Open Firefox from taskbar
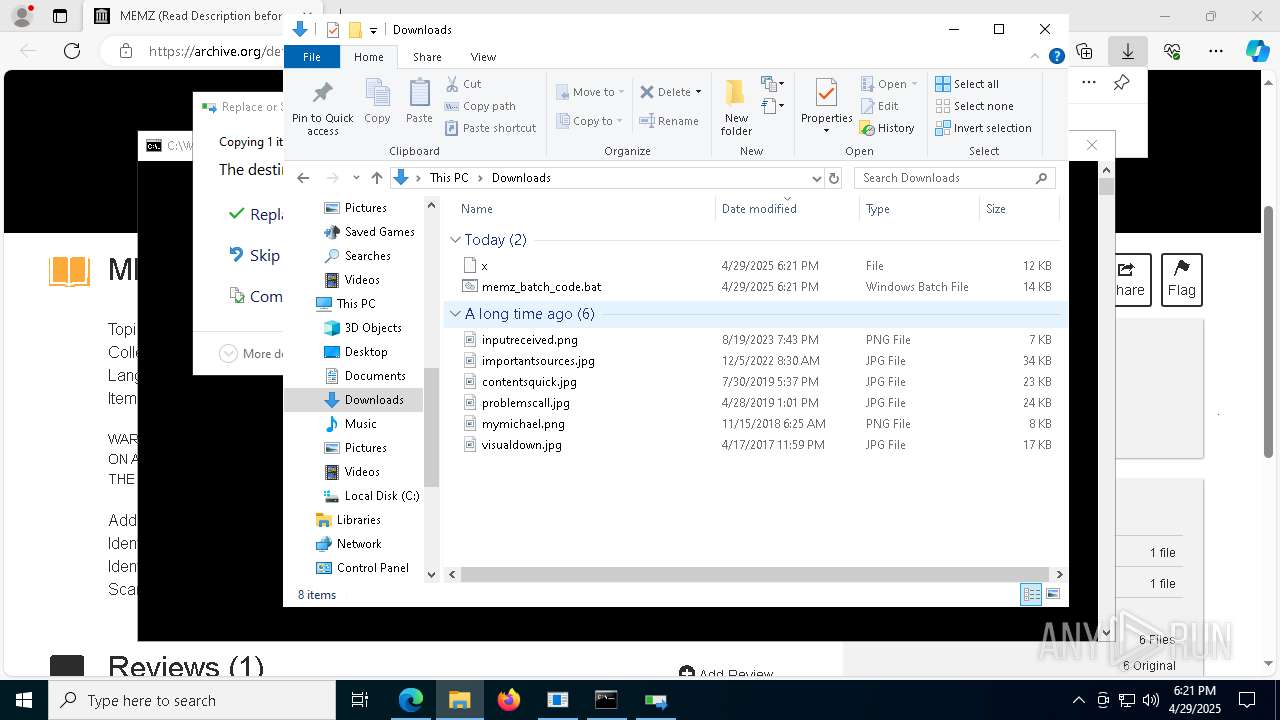 (x=509, y=700)
